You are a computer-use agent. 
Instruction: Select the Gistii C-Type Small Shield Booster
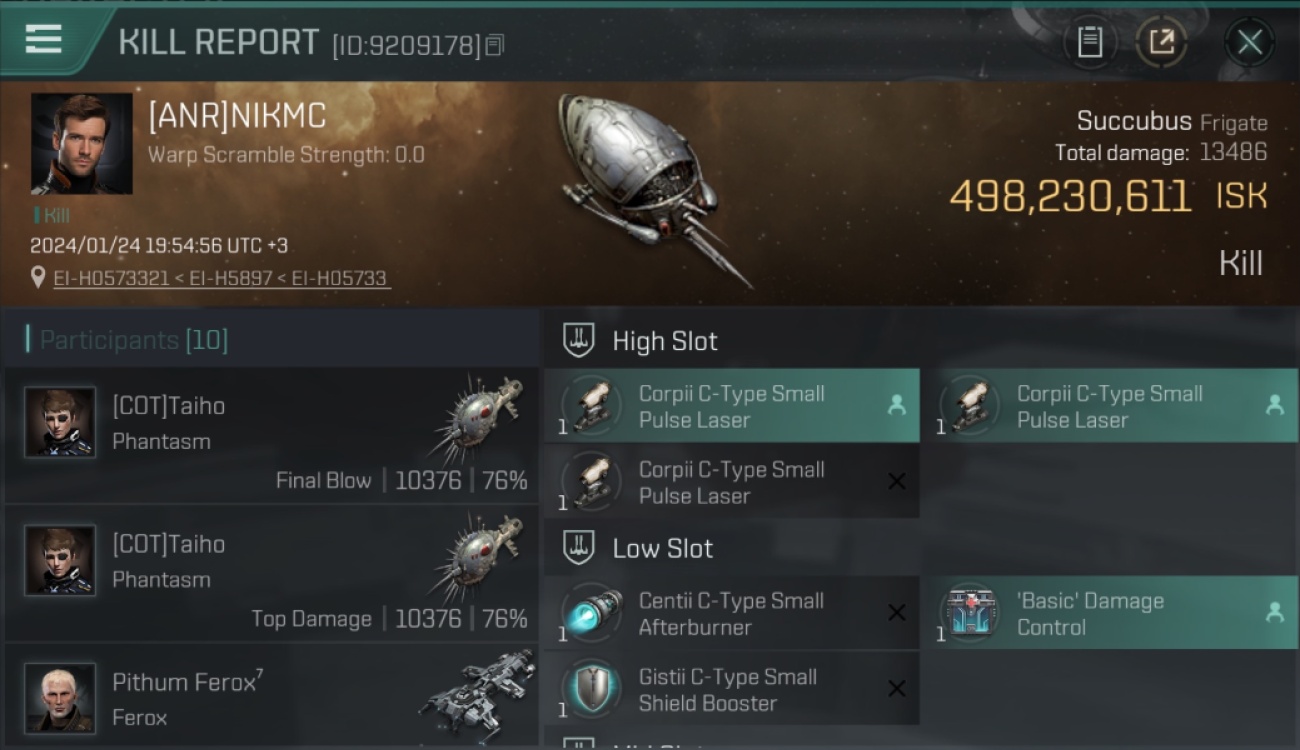click(732, 689)
